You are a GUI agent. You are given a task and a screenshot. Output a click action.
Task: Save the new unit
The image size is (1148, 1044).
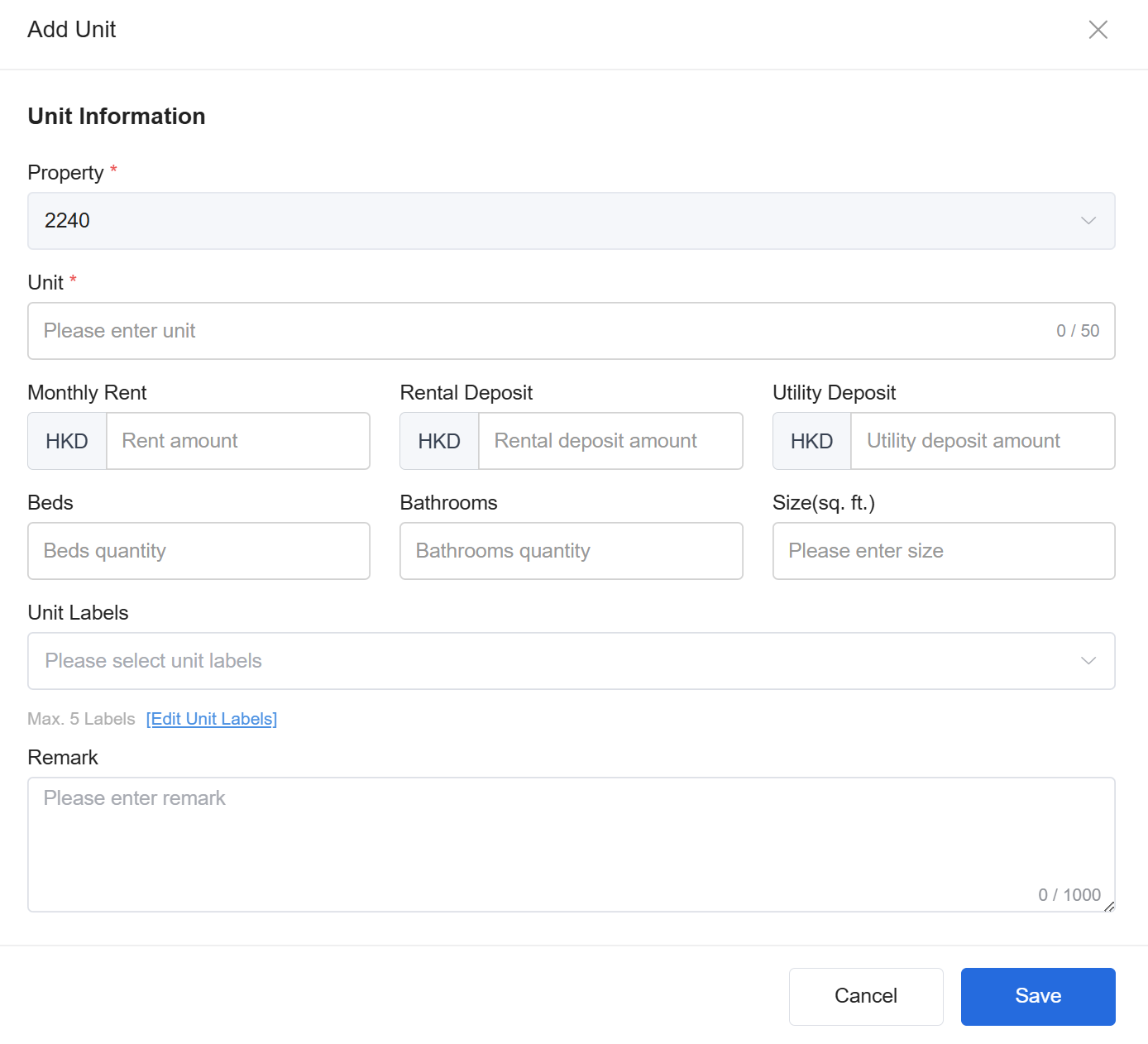pyautogui.click(x=1037, y=996)
